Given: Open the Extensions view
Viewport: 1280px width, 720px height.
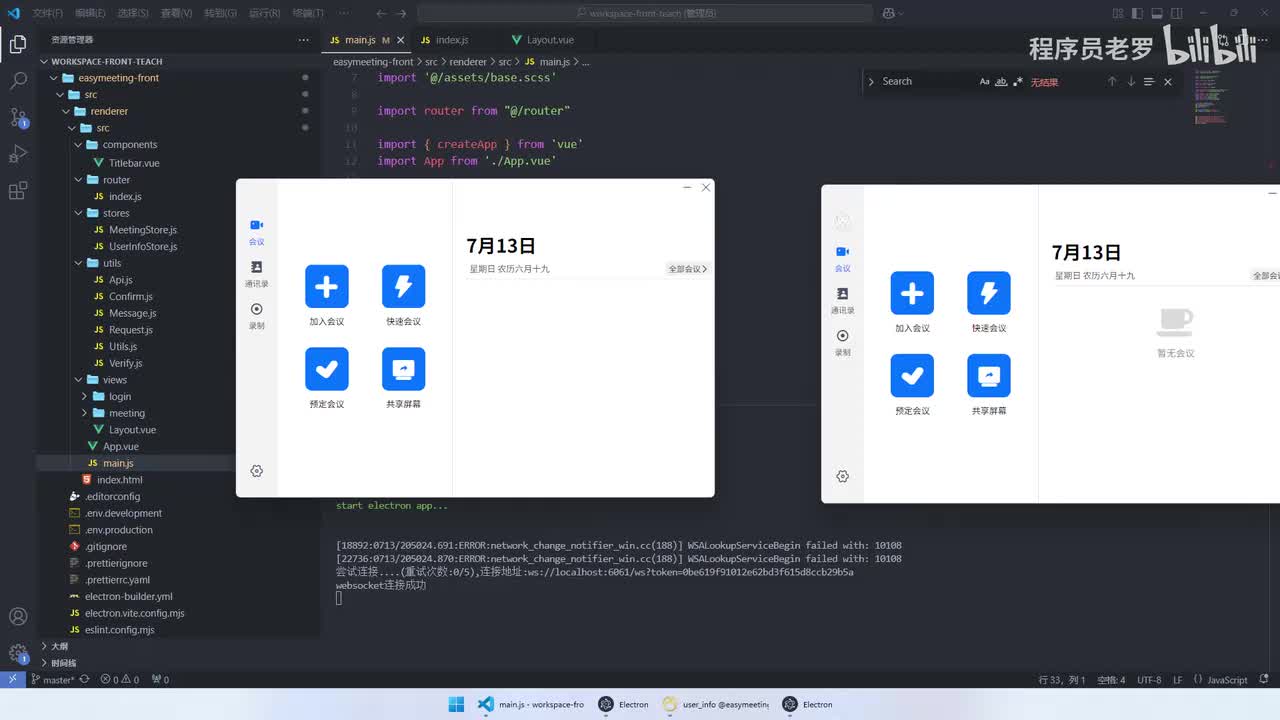Looking at the screenshot, I should [x=18, y=190].
